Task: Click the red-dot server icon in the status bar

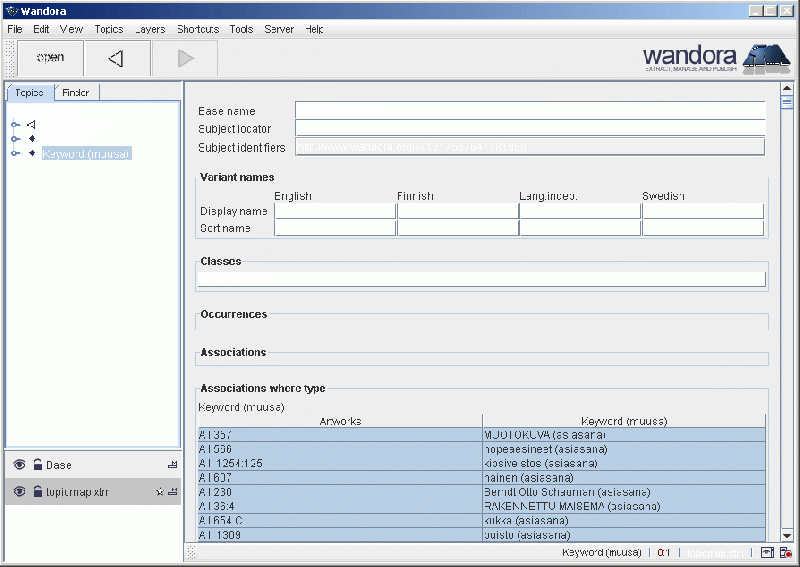Action: (786, 553)
